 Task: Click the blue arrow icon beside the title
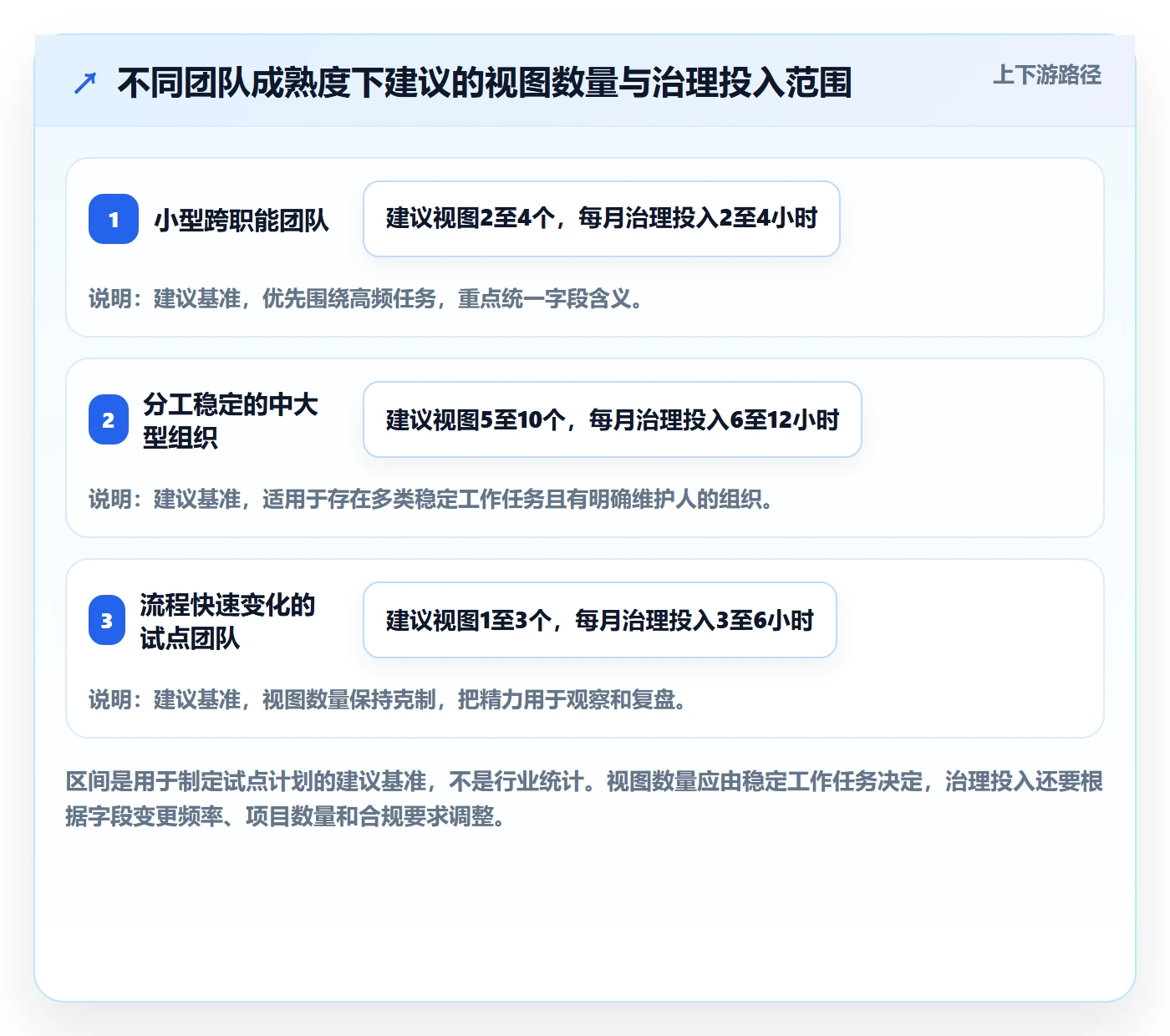[x=85, y=83]
